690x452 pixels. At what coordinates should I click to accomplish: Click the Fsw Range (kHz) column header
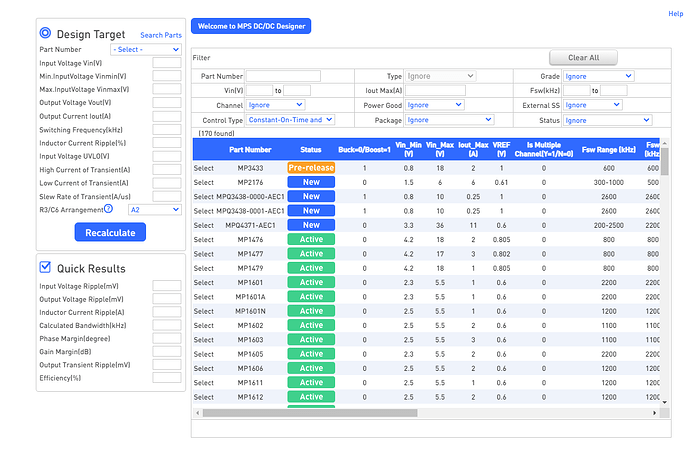tap(609, 150)
